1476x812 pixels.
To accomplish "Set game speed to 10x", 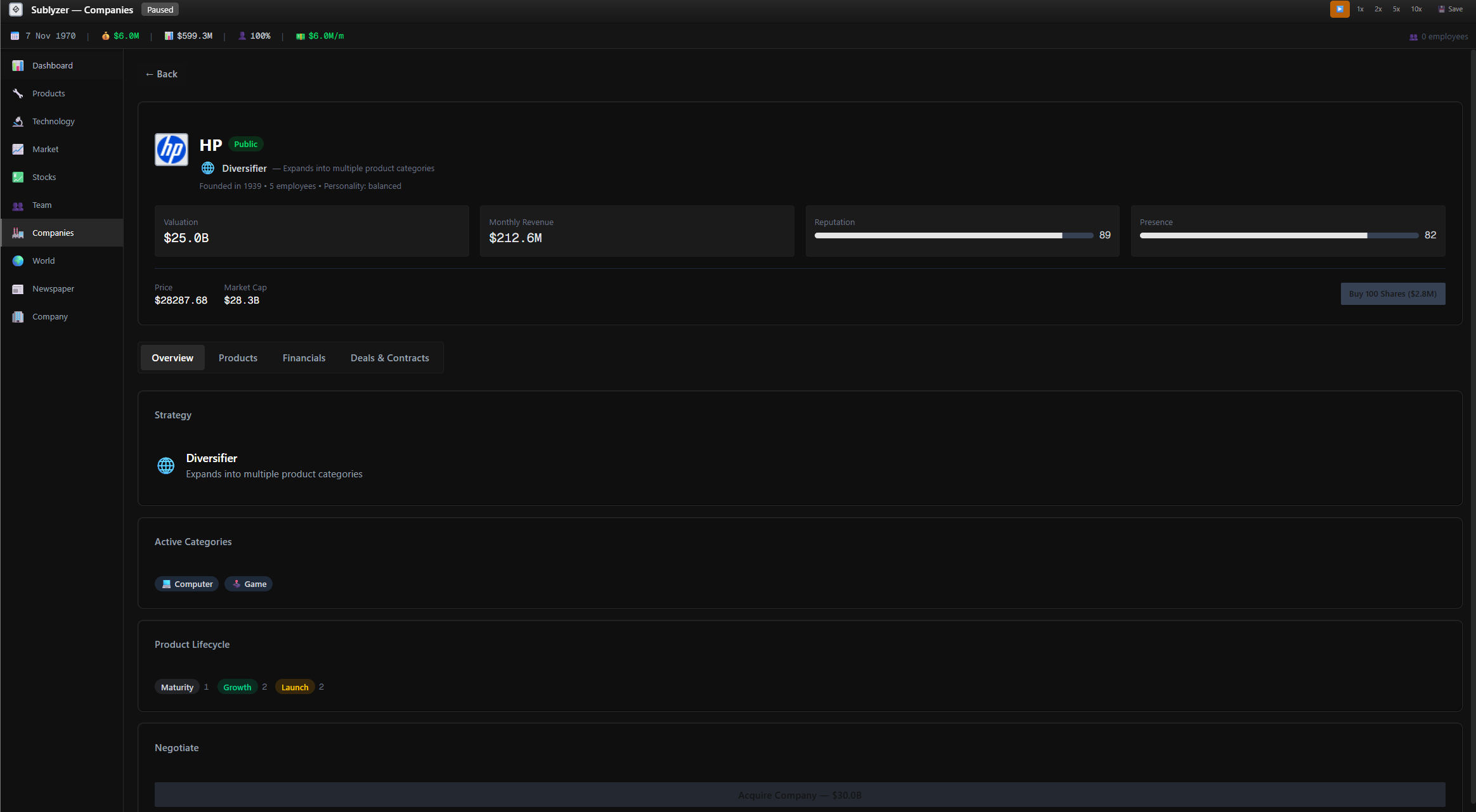I will tap(1416, 10).
